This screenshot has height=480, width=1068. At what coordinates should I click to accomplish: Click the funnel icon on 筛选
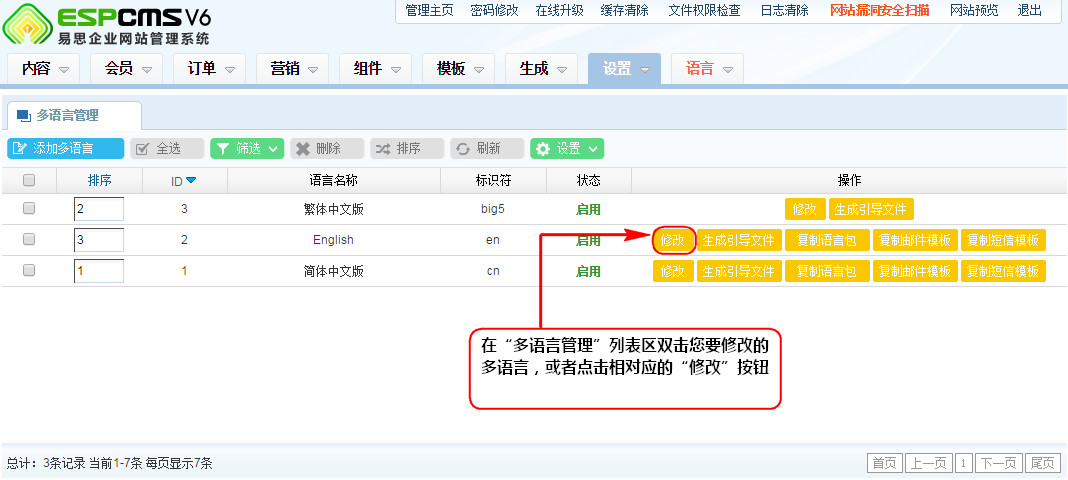coord(222,148)
